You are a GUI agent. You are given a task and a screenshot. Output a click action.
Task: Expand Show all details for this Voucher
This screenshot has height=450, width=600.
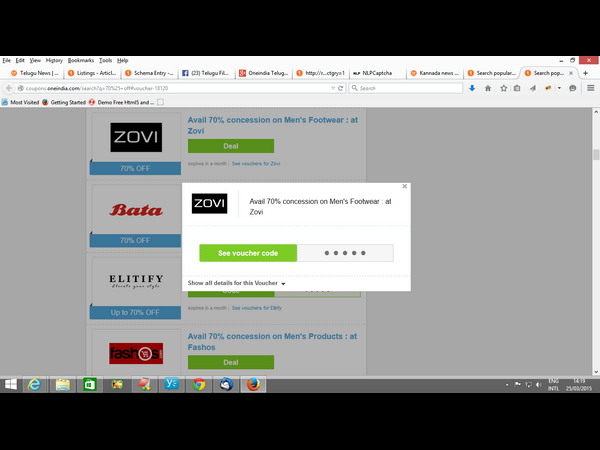236,284
